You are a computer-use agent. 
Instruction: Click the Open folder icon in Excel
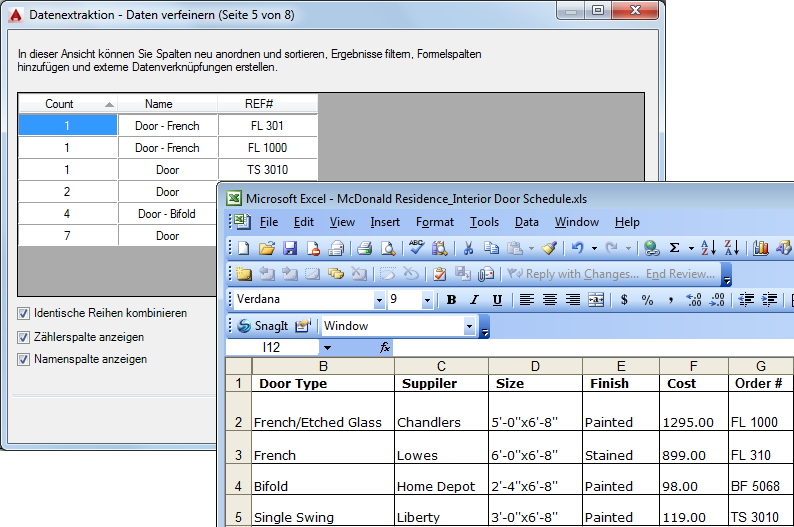click(x=266, y=248)
